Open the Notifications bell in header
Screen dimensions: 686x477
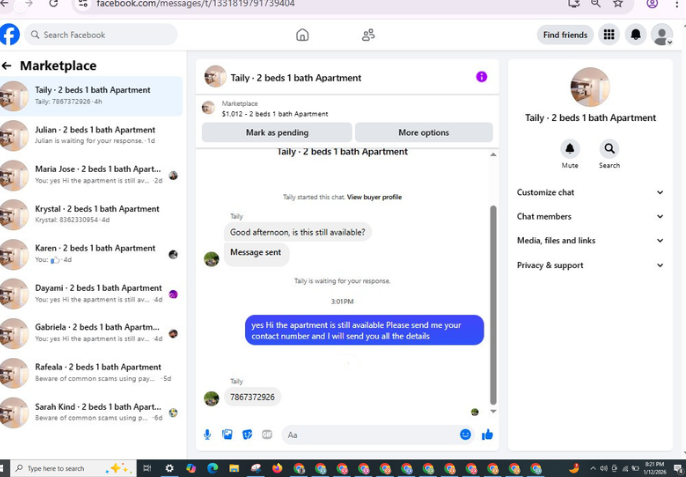pyautogui.click(x=636, y=35)
